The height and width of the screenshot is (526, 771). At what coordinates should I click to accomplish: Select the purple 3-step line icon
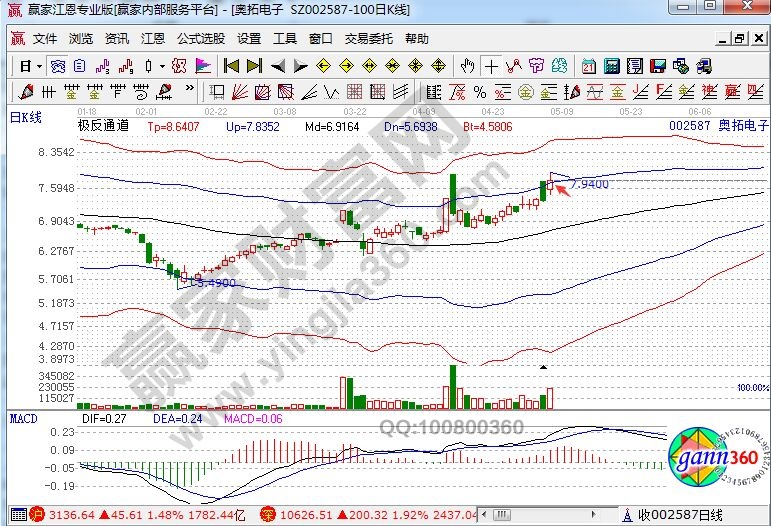103,66
